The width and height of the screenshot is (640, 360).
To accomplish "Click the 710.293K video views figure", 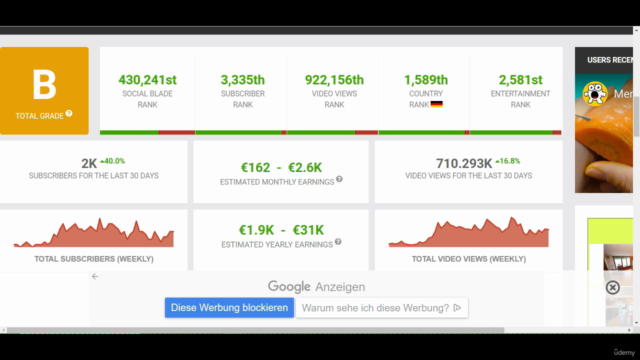I will 464,164.
